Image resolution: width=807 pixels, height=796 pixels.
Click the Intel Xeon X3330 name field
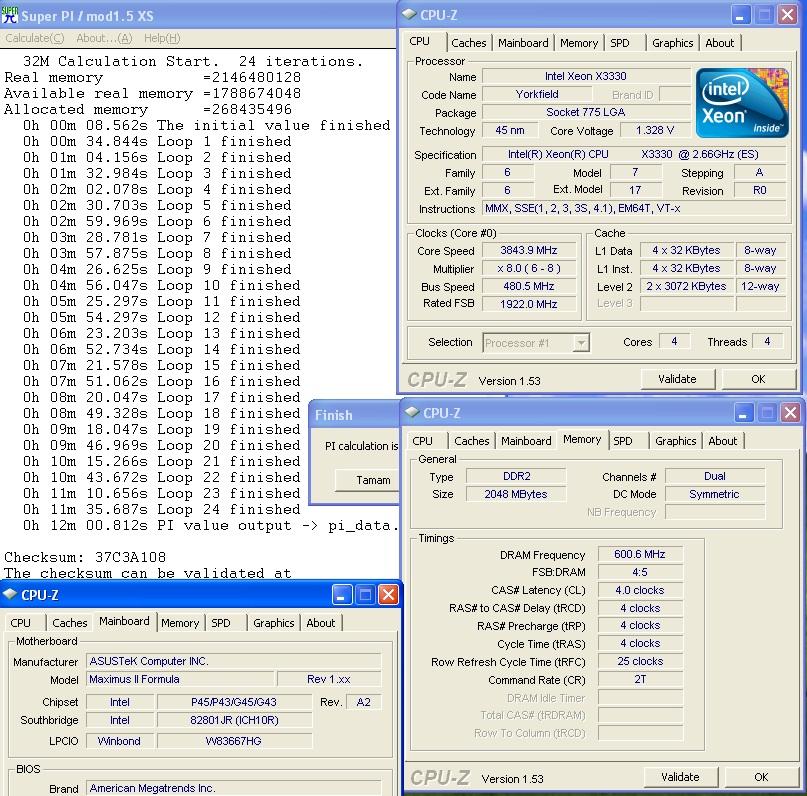(x=586, y=76)
